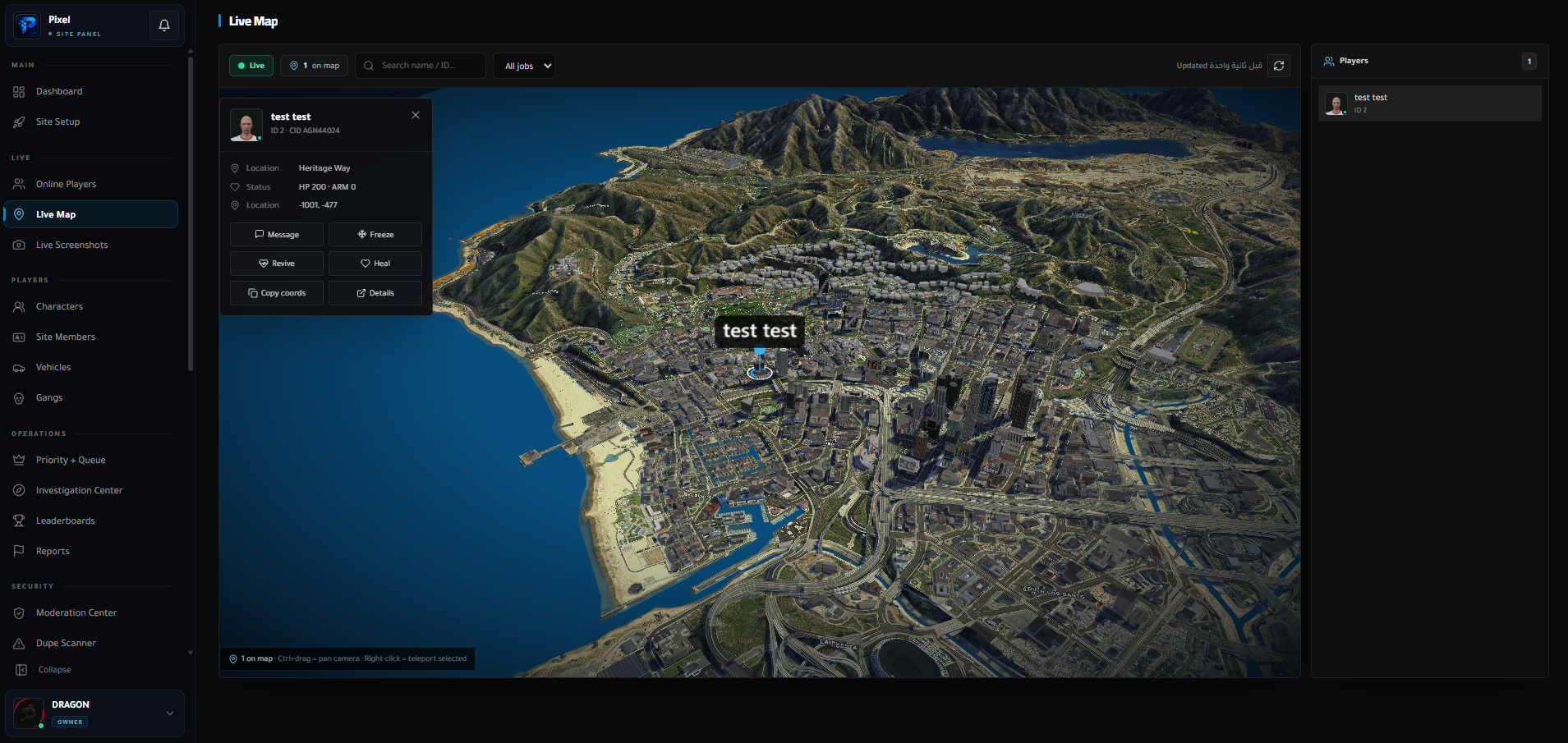Expand the DRAGON owner account menu
Image resolution: width=1568 pixels, height=743 pixels.
click(170, 713)
